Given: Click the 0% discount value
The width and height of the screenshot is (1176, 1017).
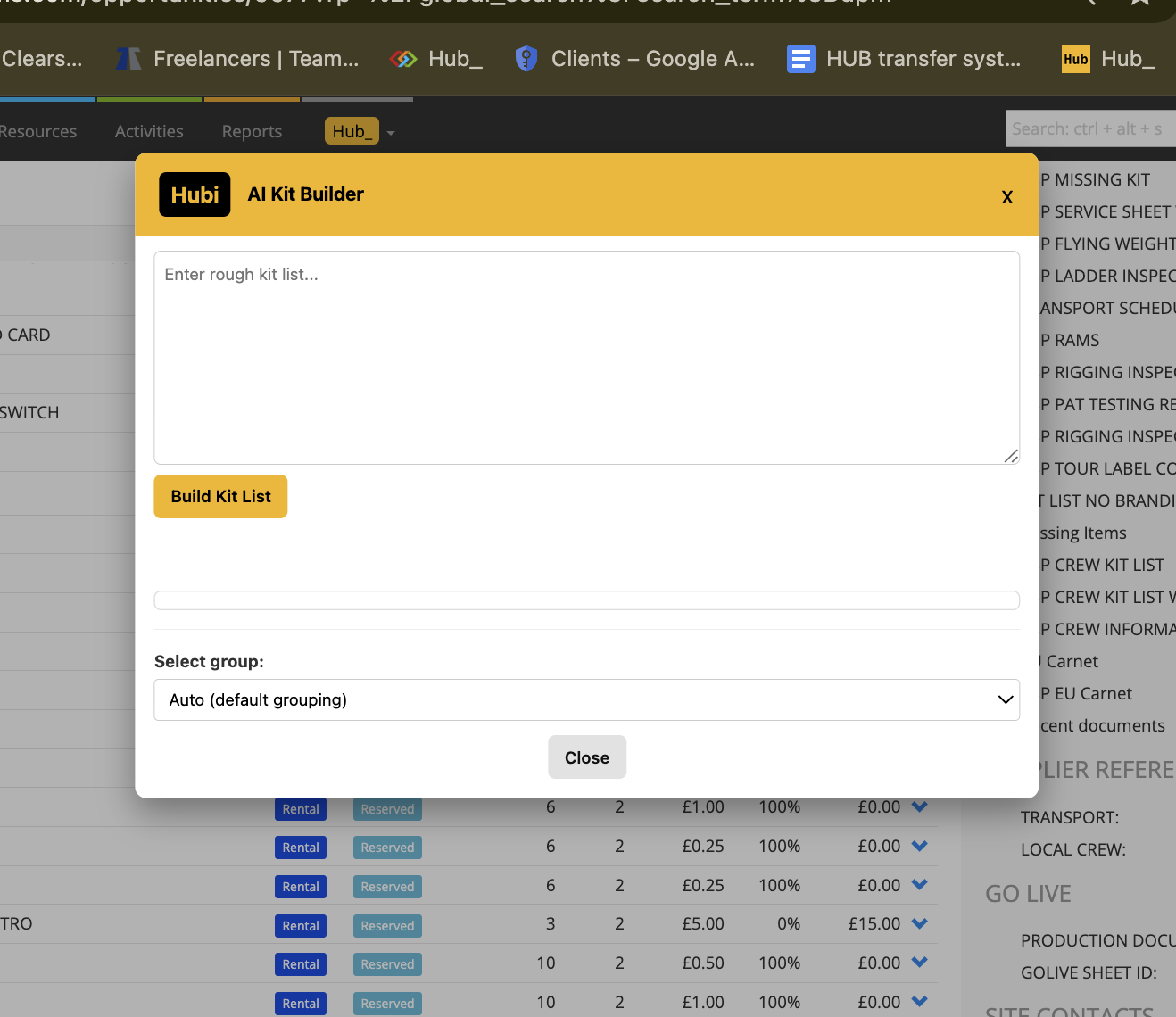Looking at the screenshot, I should point(789,924).
